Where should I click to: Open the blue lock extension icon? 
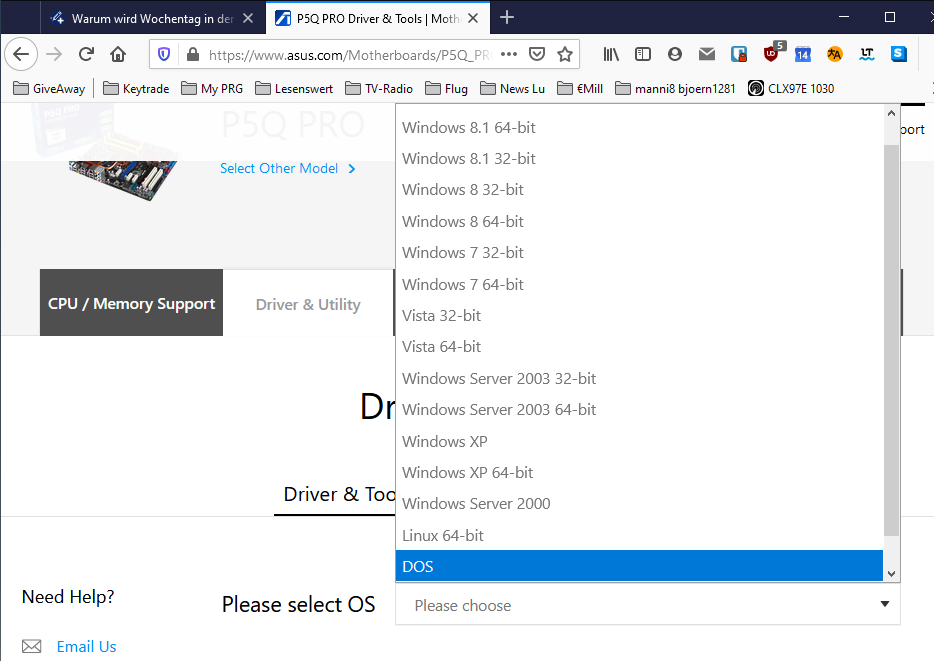[x=739, y=54]
